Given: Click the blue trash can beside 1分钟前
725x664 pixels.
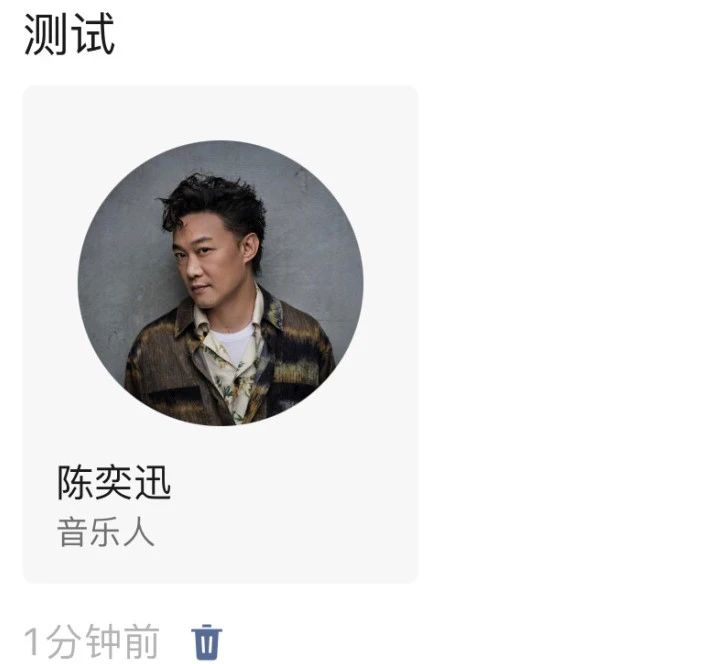Looking at the screenshot, I should pos(207,642).
